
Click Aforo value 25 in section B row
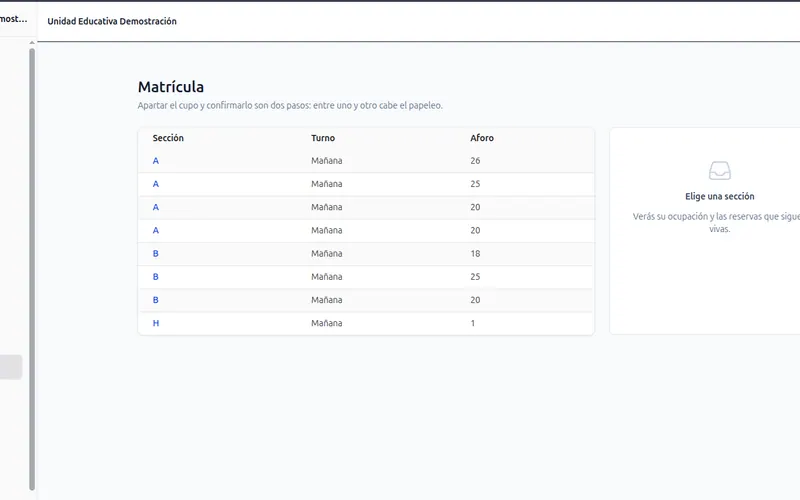pyautogui.click(x=475, y=277)
